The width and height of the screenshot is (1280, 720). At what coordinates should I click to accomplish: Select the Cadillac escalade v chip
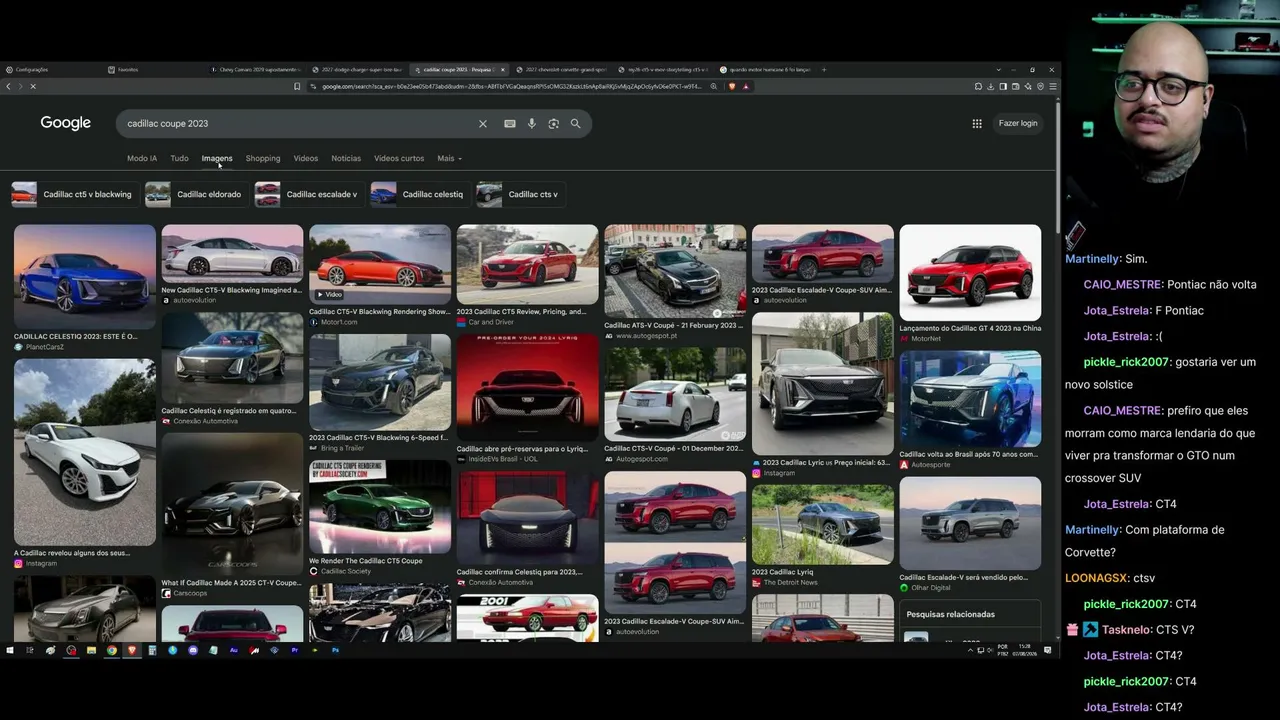pos(309,194)
